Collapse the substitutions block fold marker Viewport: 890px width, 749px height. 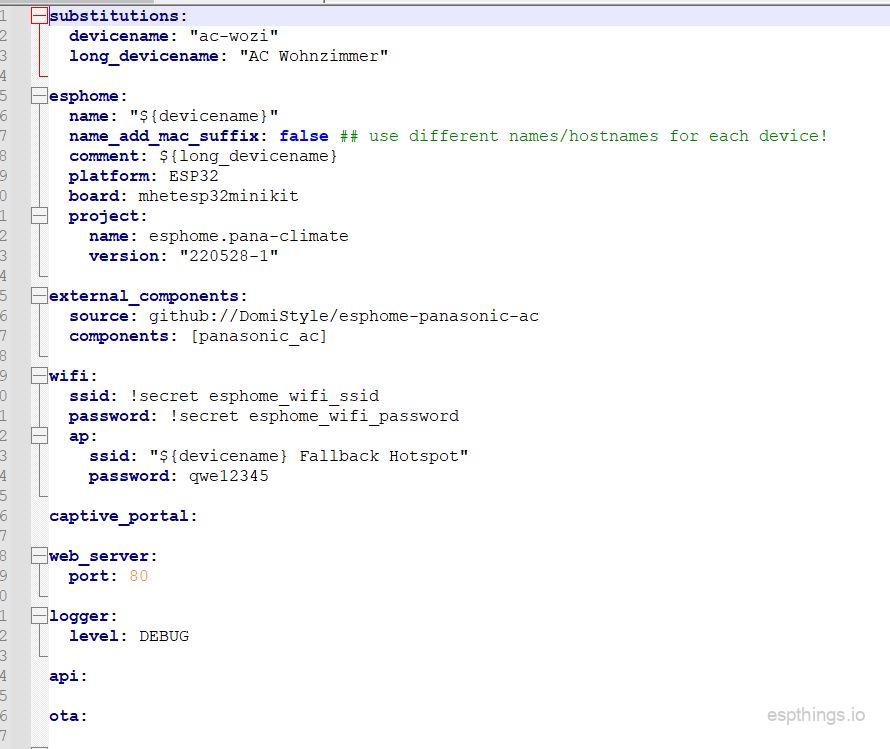pos(39,16)
